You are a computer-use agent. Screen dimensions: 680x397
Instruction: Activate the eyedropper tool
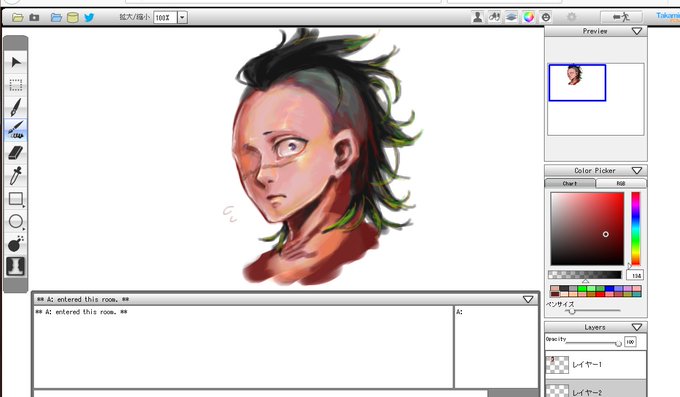pos(16,176)
